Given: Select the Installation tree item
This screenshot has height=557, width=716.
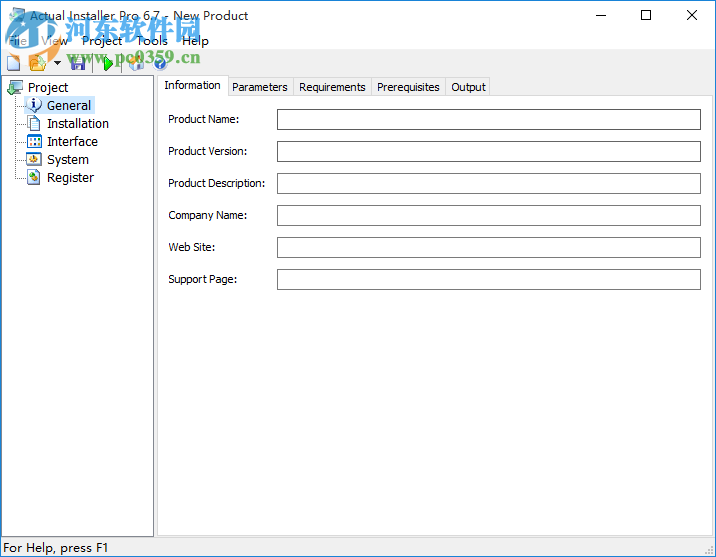Looking at the screenshot, I should tap(78, 123).
